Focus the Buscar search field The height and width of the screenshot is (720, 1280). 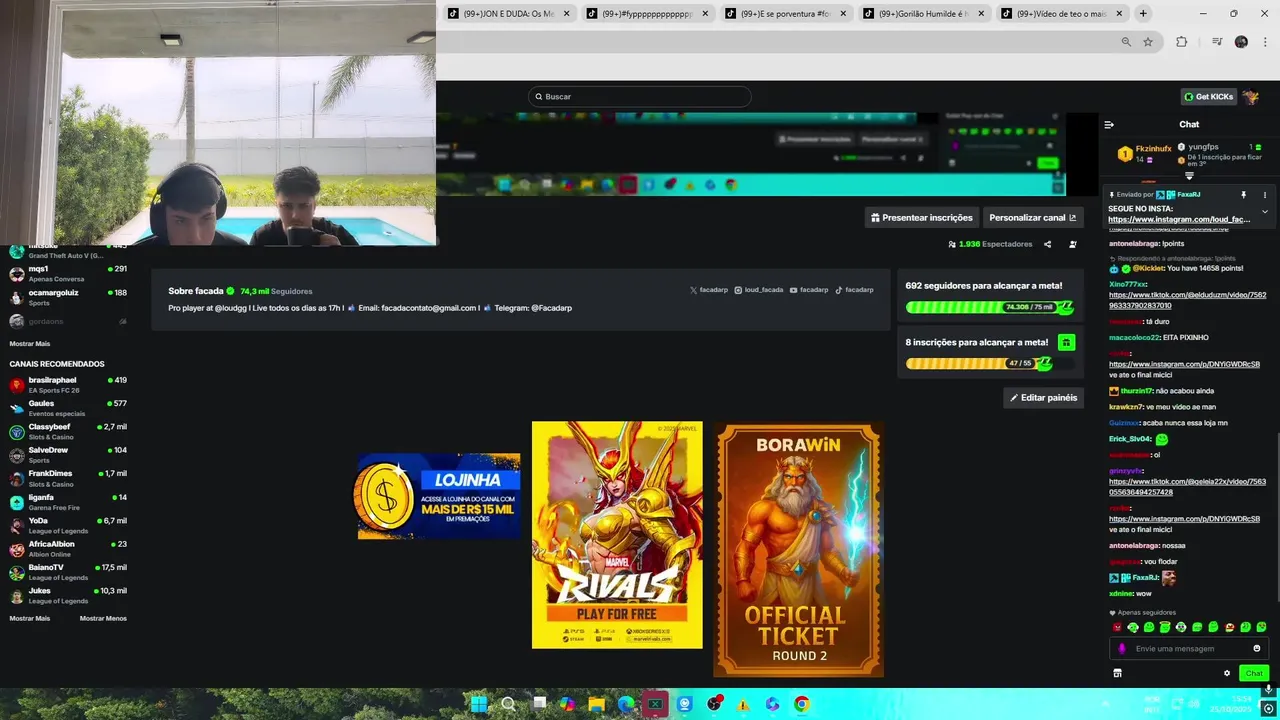pyautogui.click(x=640, y=97)
